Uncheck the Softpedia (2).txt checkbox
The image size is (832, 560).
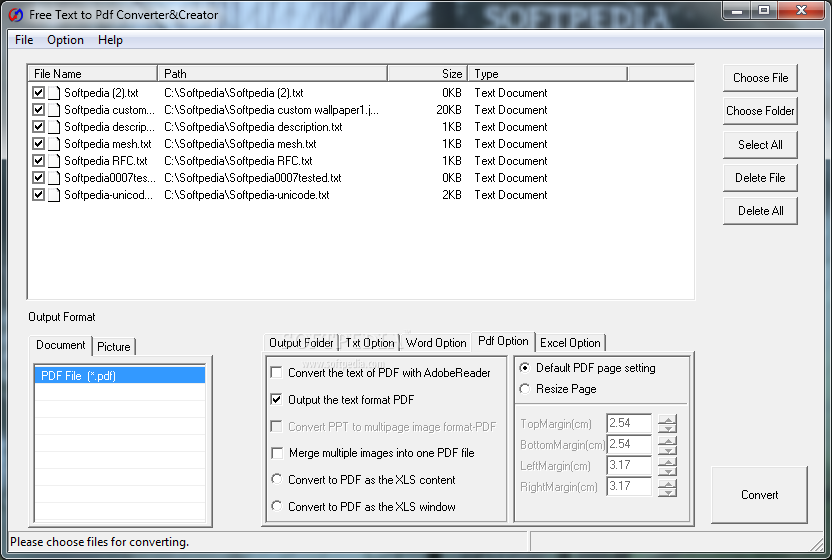click(x=38, y=92)
